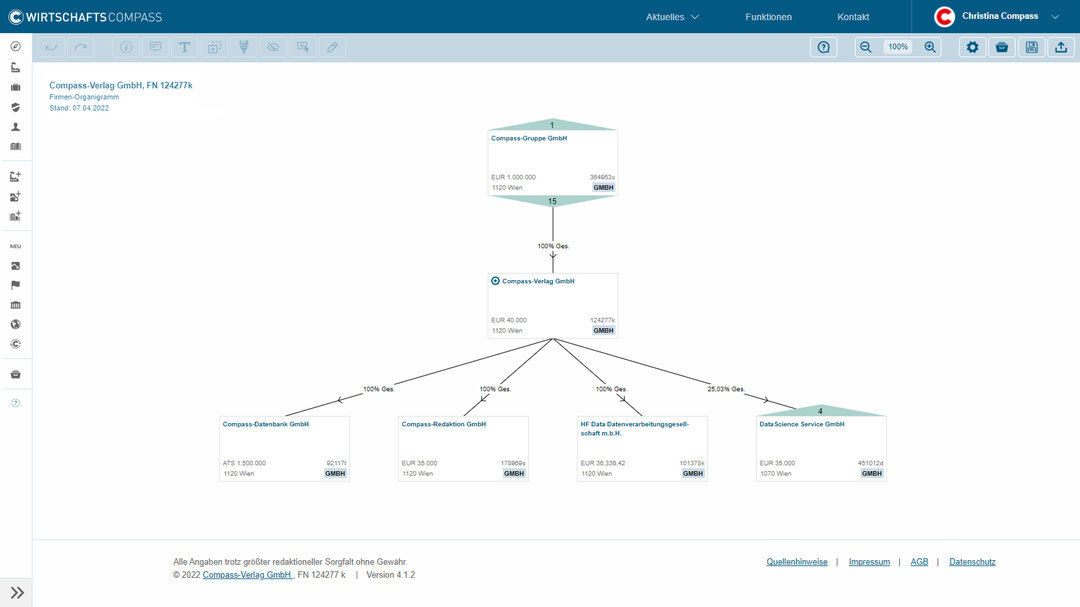The image size is (1080, 607).
Task: Select the highlighter brush tool
Action: click(244, 47)
